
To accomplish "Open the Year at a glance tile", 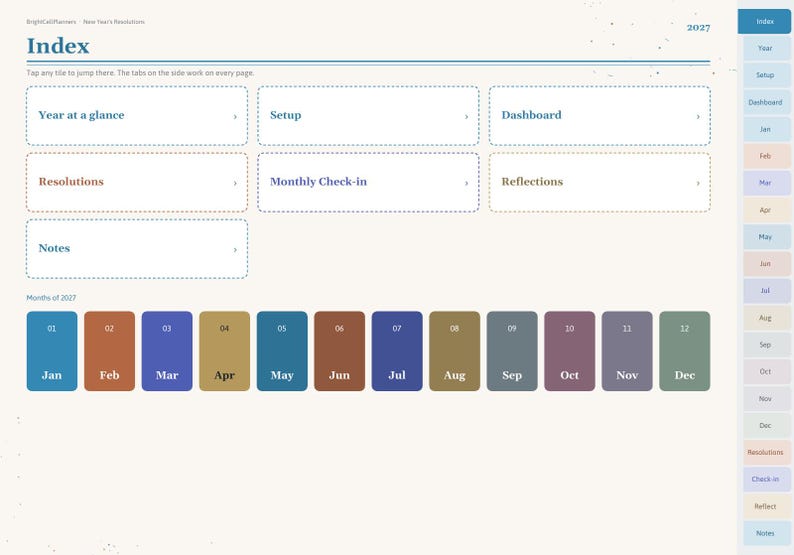I will click(x=137, y=116).
